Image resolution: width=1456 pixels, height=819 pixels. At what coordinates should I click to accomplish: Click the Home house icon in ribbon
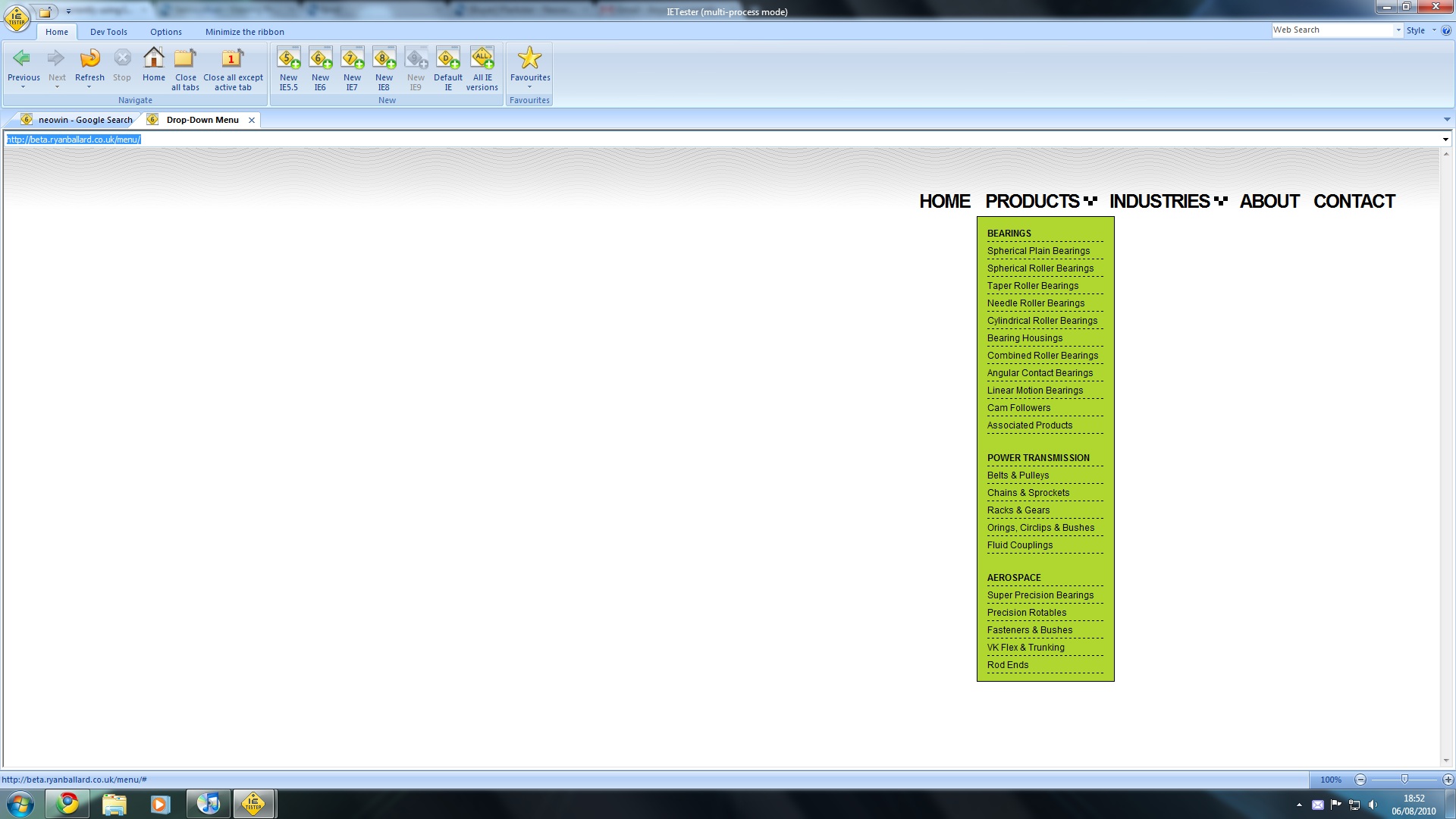tap(153, 59)
